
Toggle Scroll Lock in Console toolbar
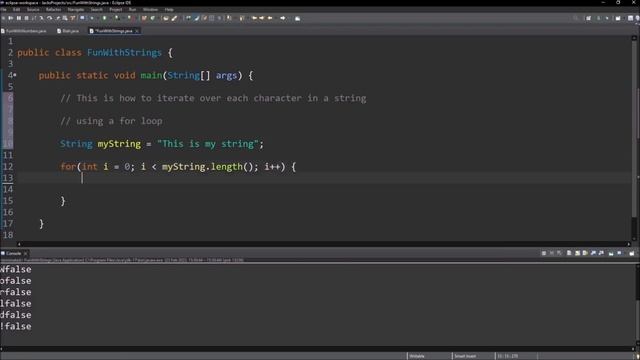tap(577, 253)
